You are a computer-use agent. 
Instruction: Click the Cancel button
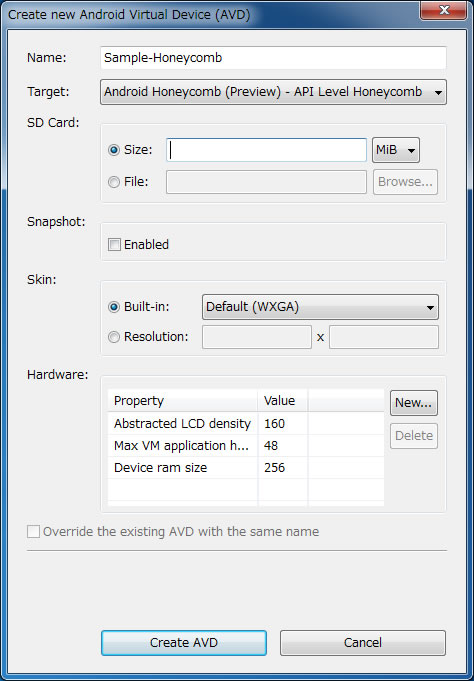363,643
